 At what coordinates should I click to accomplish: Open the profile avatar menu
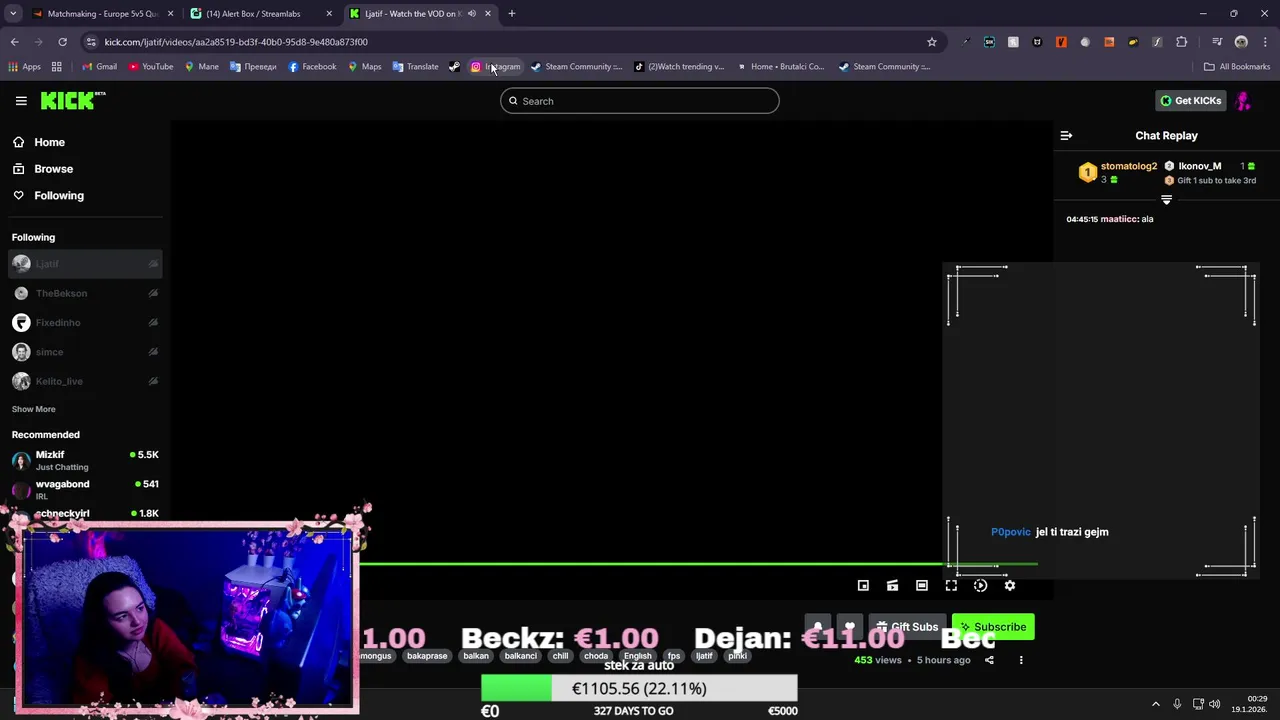(x=1244, y=101)
